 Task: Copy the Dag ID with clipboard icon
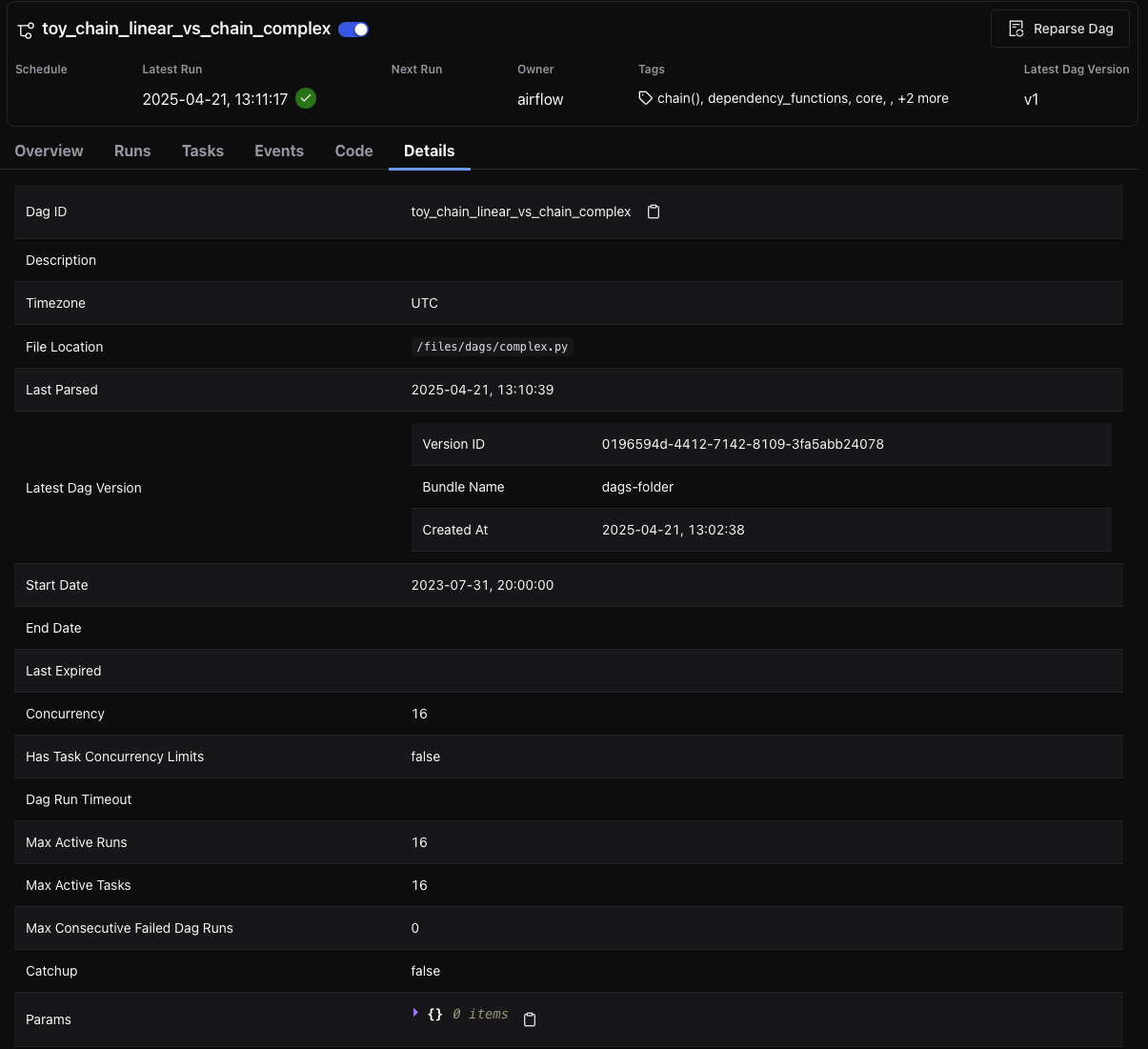pyautogui.click(x=654, y=212)
